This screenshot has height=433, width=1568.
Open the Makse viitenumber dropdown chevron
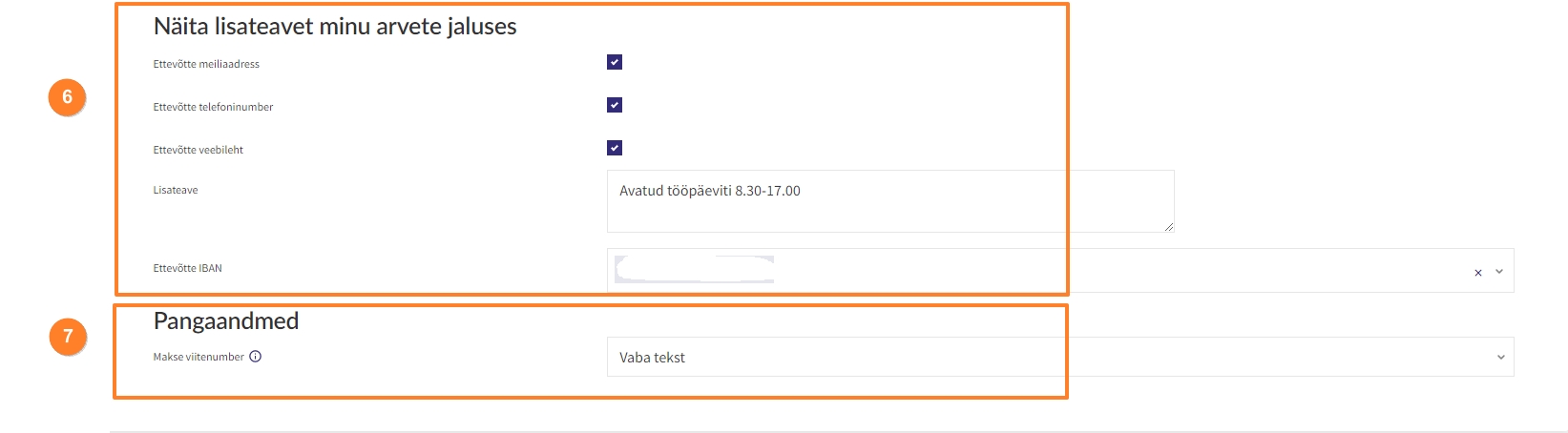click(x=1500, y=358)
